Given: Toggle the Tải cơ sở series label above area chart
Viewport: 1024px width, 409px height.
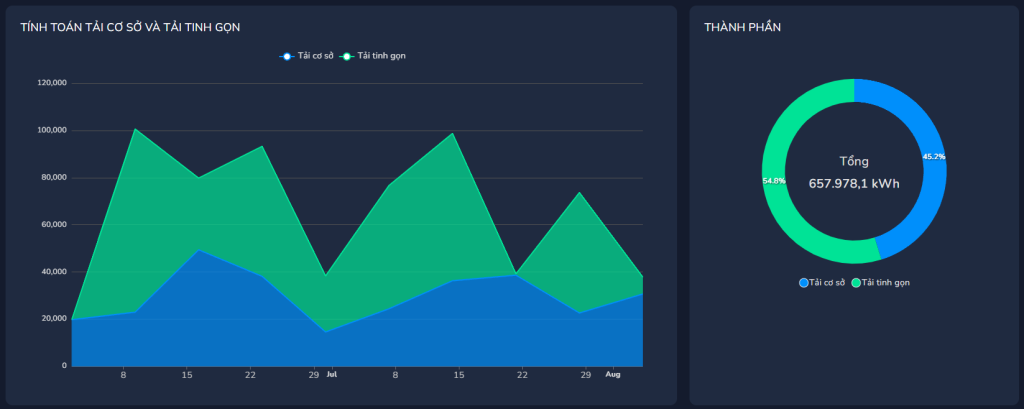Looking at the screenshot, I should 315,56.
